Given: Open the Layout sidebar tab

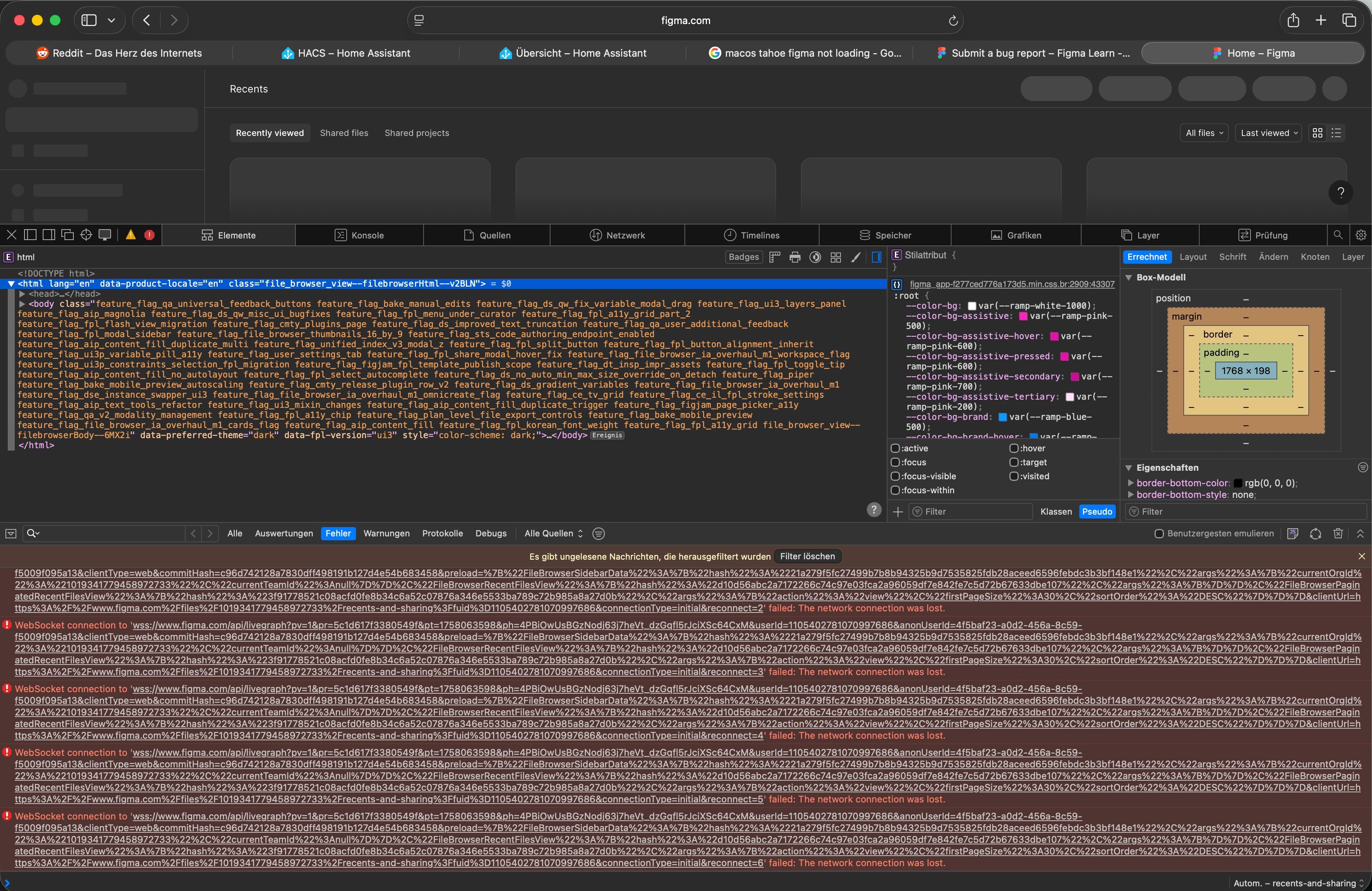Looking at the screenshot, I should tap(1193, 257).
